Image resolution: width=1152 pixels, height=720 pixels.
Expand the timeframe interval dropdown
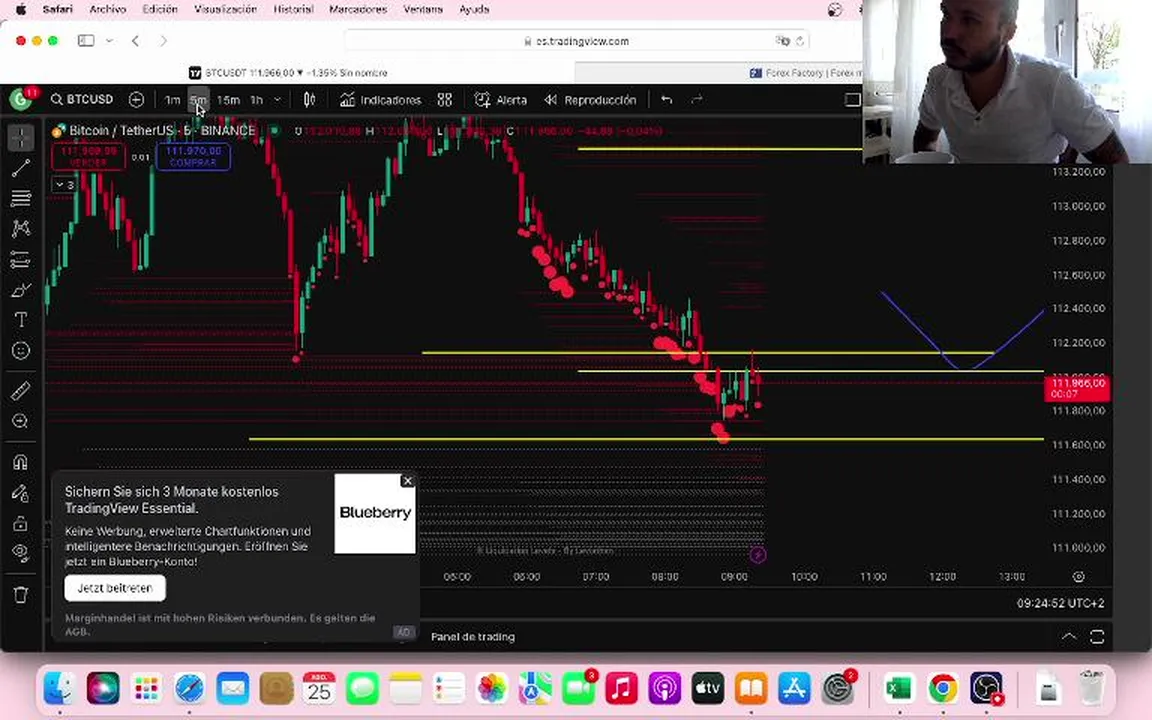pos(277,100)
